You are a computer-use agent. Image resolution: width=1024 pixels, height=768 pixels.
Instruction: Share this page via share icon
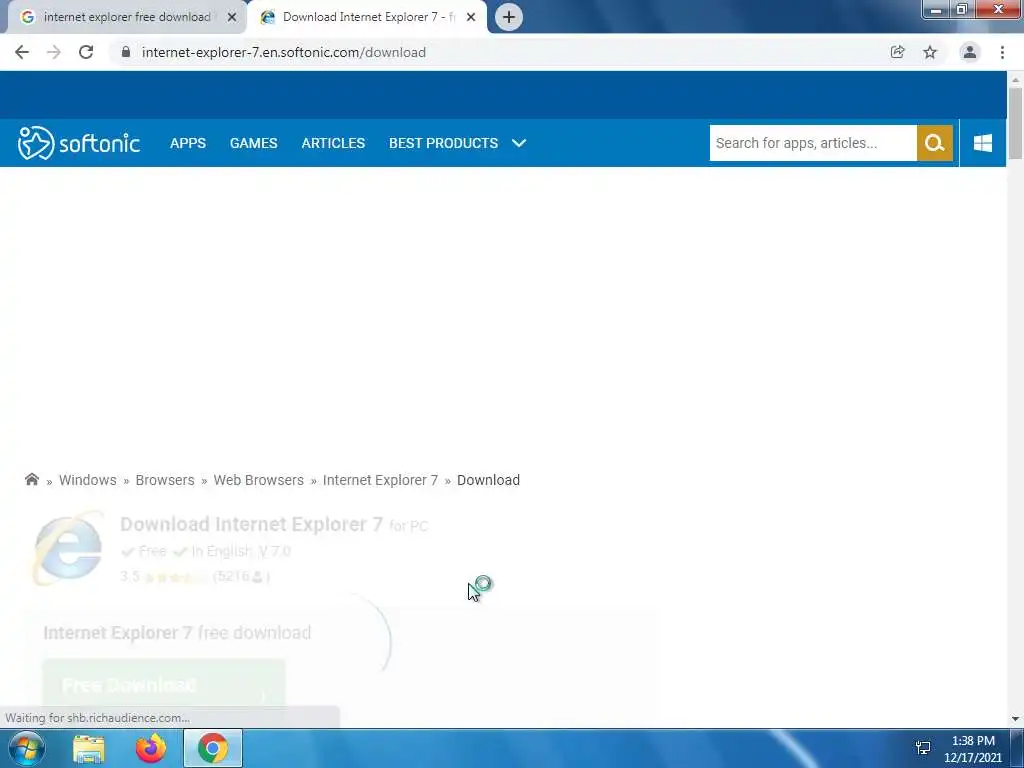coord(897,52)
